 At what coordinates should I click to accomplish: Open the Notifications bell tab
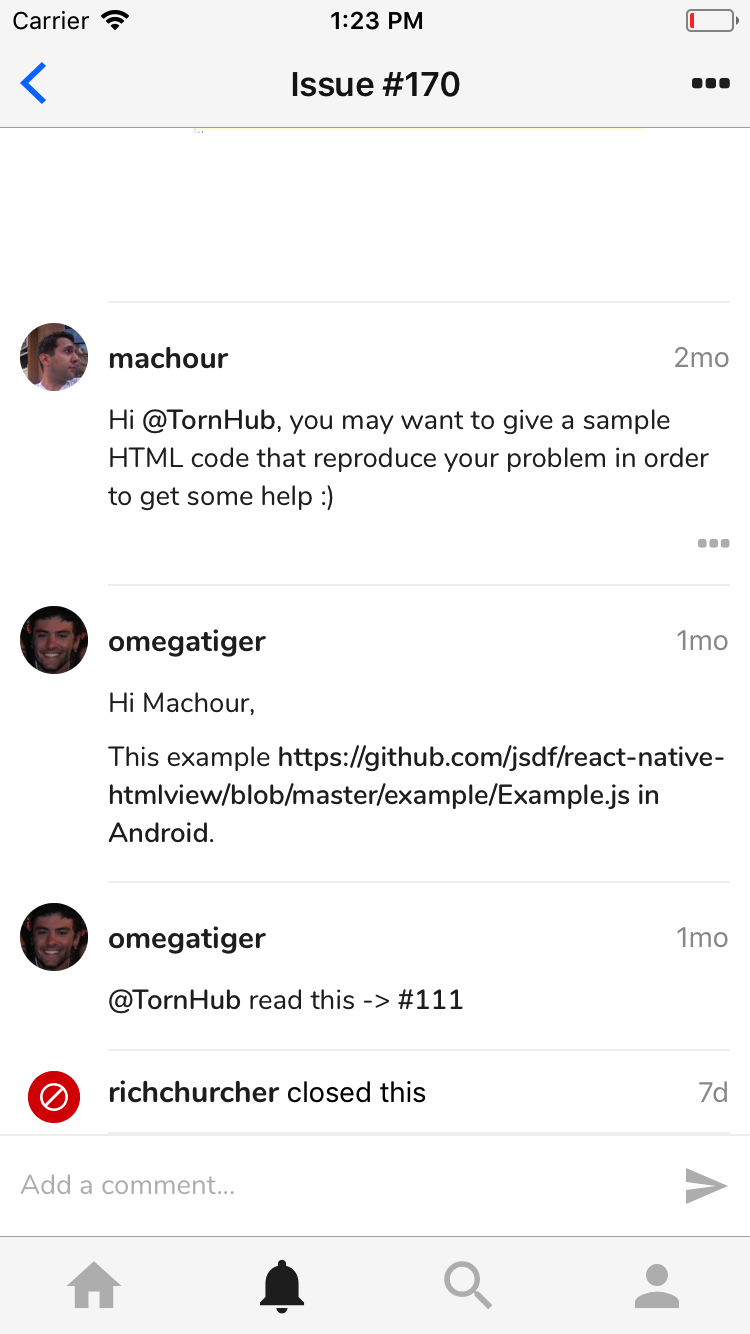[282, 1286]
